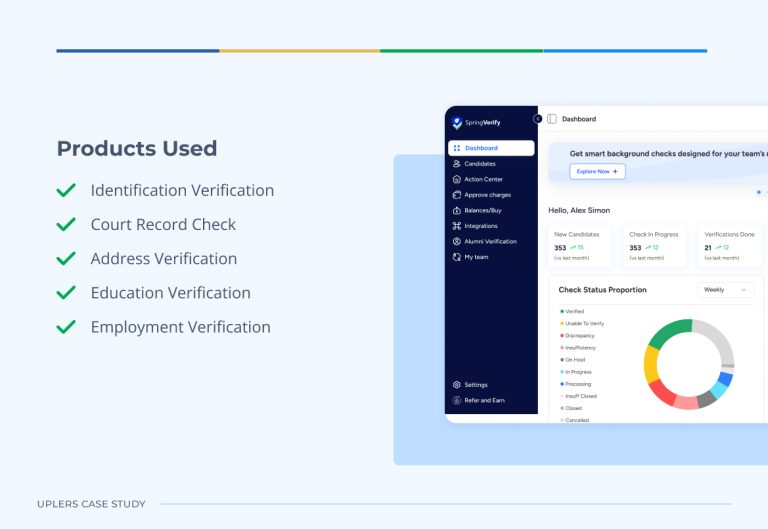This screenshot has height=529, width=768.
Task: Click the yellow Unable To Verify legend item
Action: click(x=584, y=324)
